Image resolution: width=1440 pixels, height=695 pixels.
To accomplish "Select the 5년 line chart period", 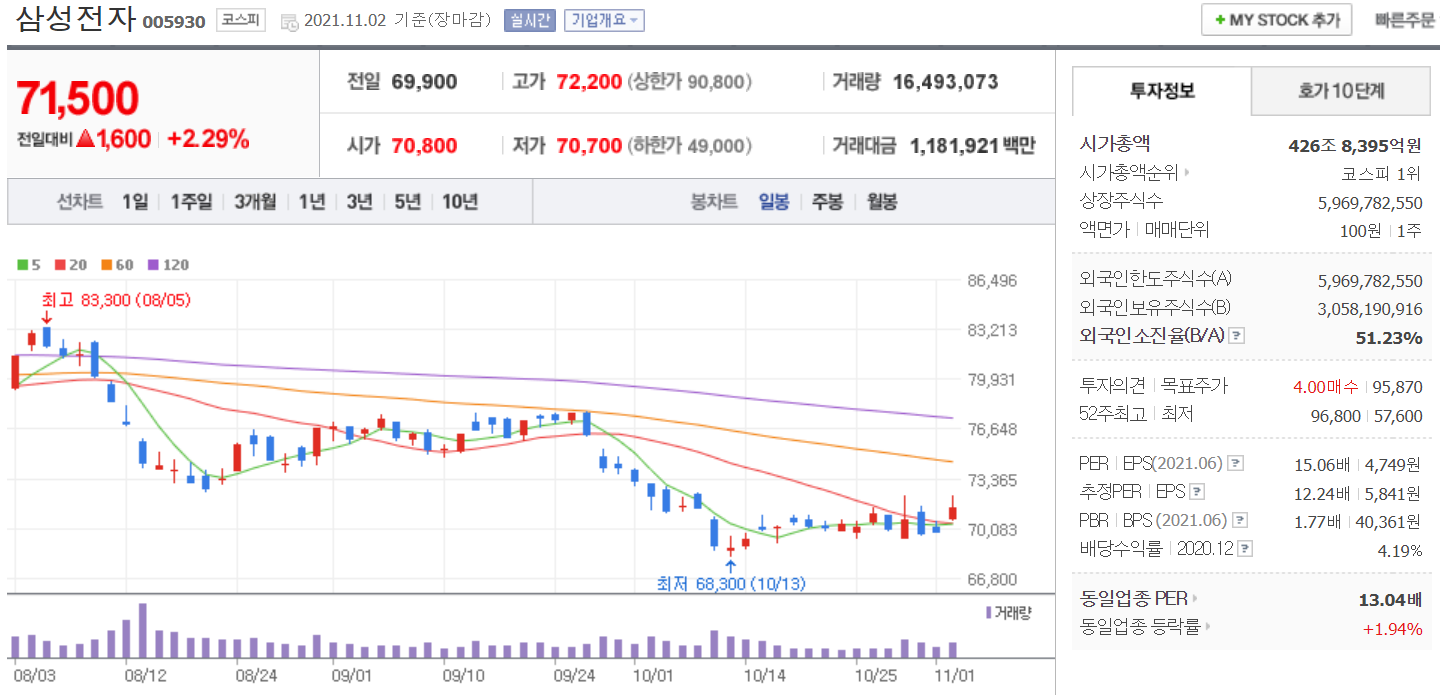I will click(x=408, y=202).
